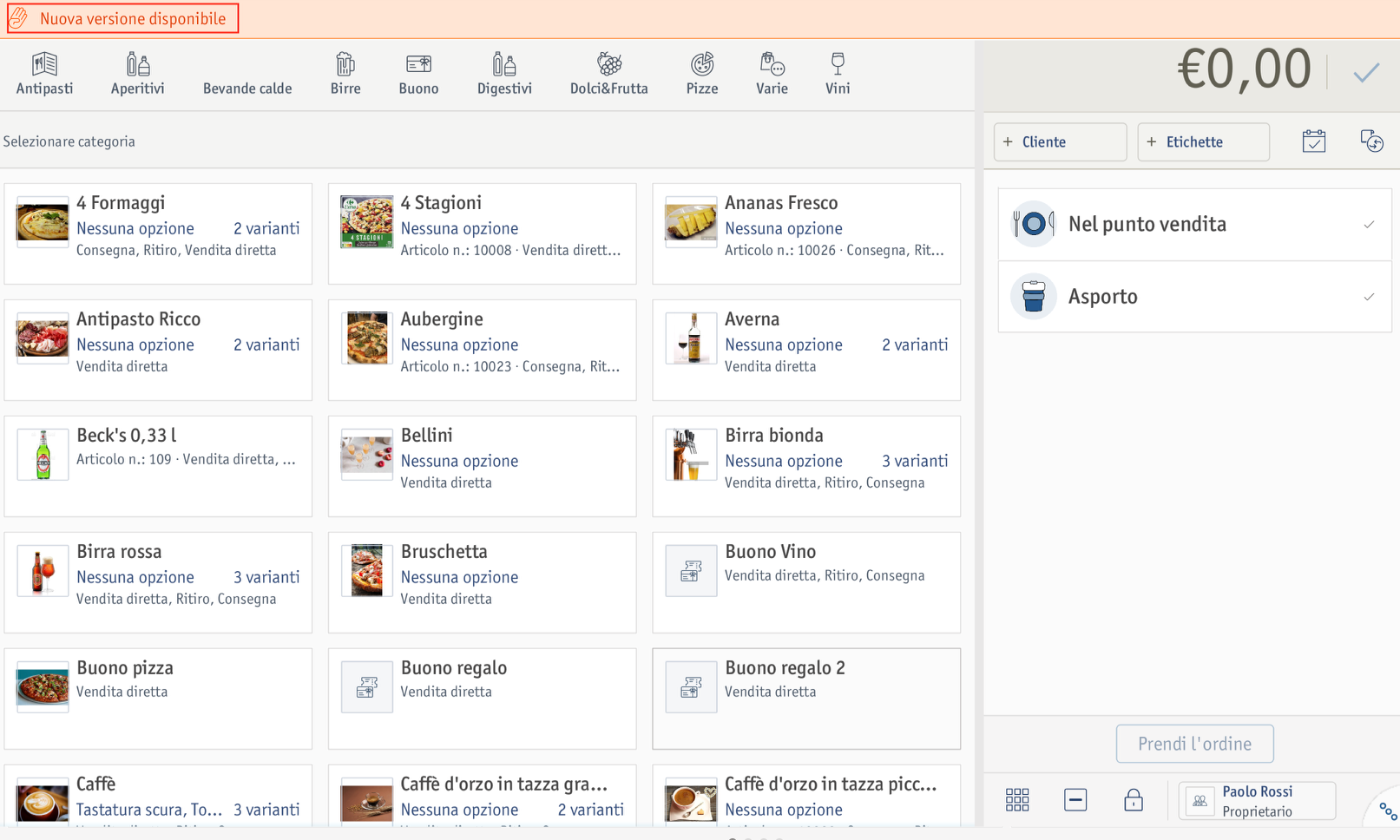1400x840 pixels.
Task: Select the Birra bionda item
Action: click(x=806, y=466)
